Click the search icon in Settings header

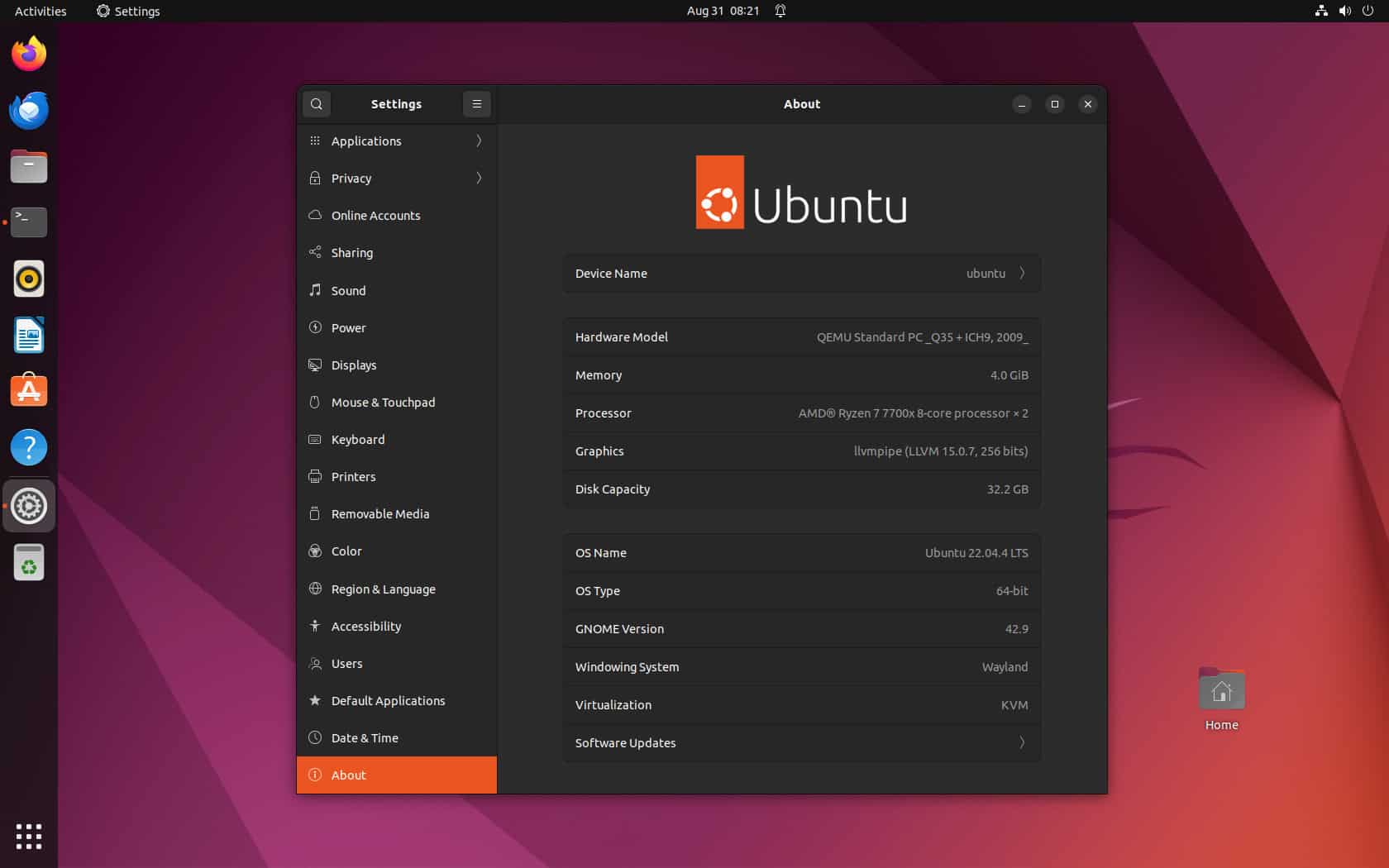coord(316,104)
